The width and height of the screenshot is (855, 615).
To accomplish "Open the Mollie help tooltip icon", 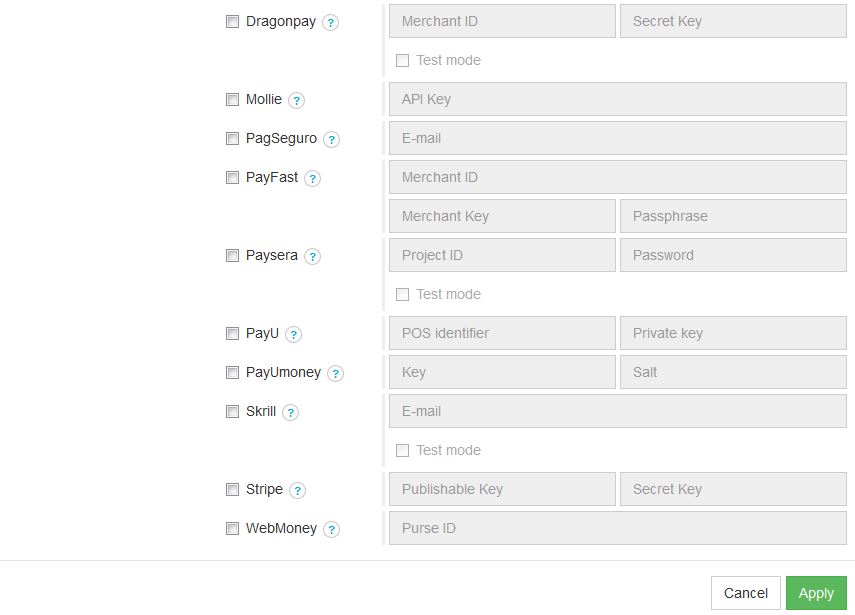I will (297, 100).
